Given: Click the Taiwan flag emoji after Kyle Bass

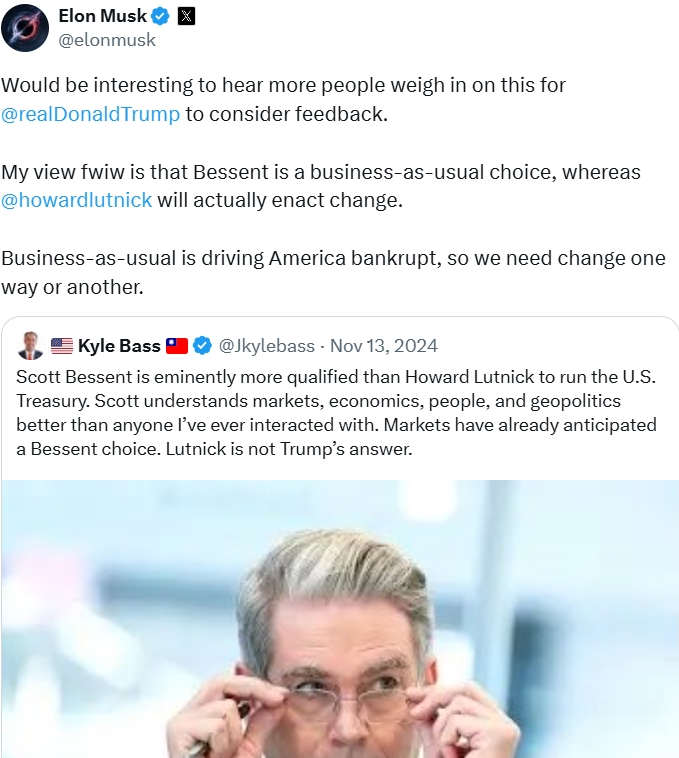Looking at the screenshot, I should pyautogui.click(x=176, y=346).
